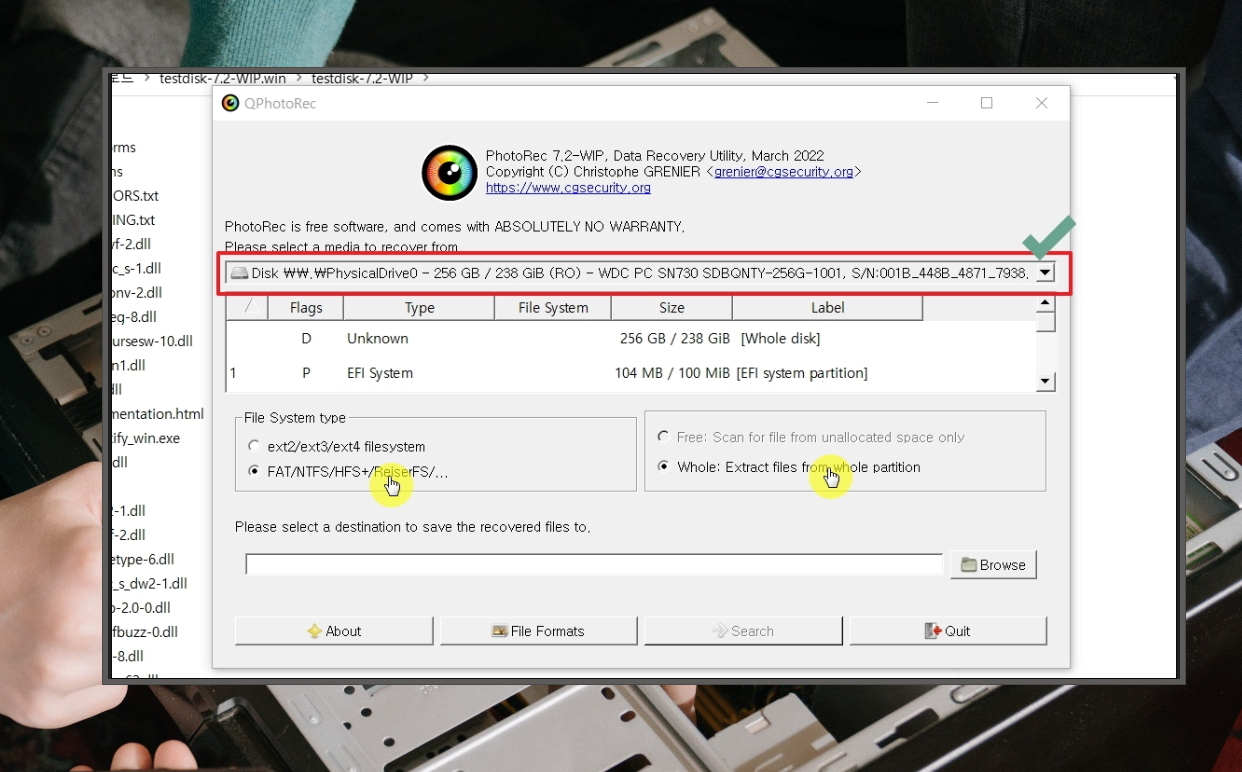Image resolution: width=1242 pixels, height=772 pixels.
Task: Select Free: Scan unallocated space only option
Action: (664, 437)
